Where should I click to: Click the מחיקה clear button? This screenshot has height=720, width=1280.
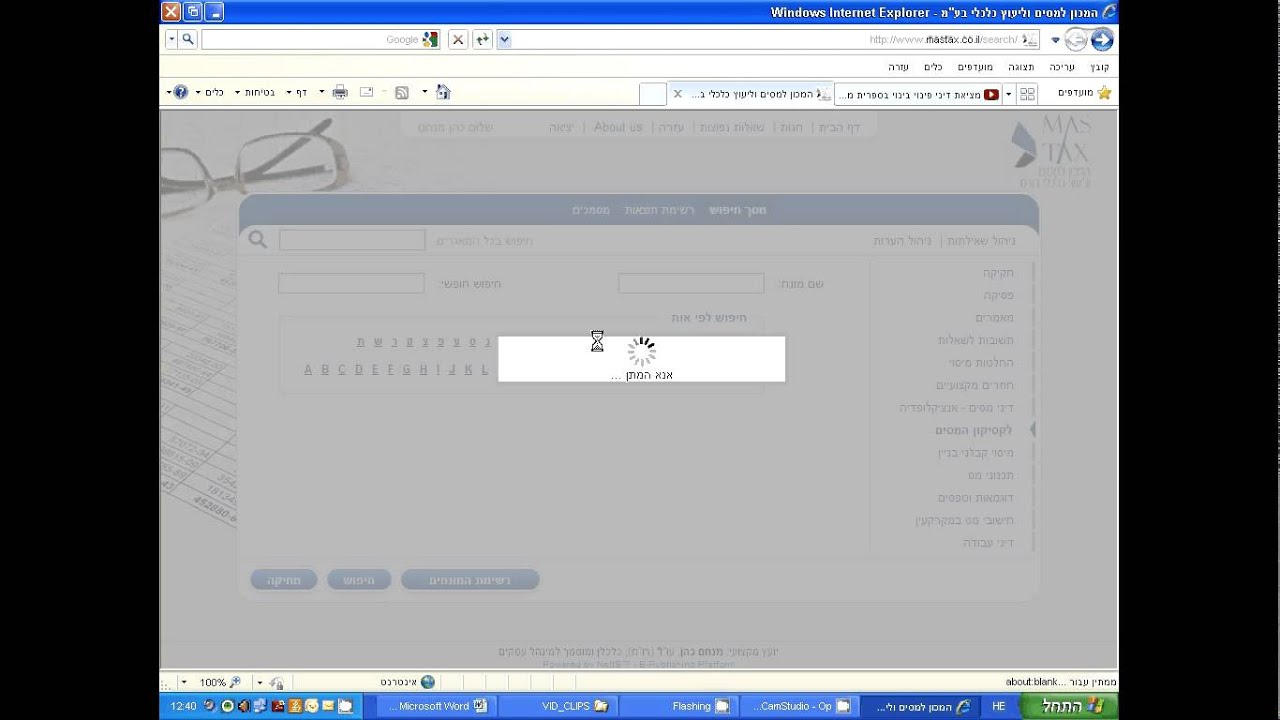tap(283, 580)
